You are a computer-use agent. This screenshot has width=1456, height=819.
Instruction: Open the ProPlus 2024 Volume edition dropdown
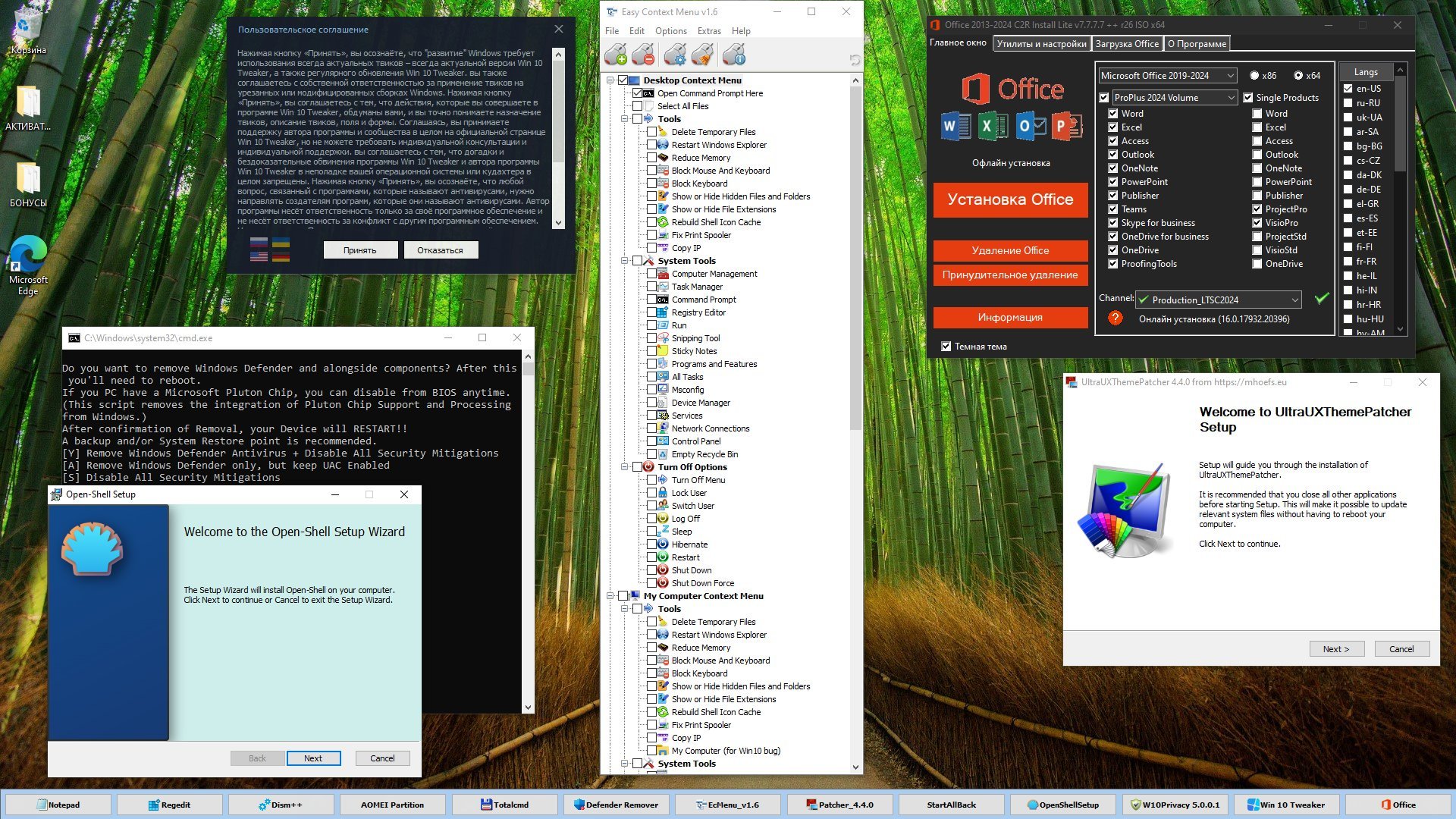coord(1174,98)
